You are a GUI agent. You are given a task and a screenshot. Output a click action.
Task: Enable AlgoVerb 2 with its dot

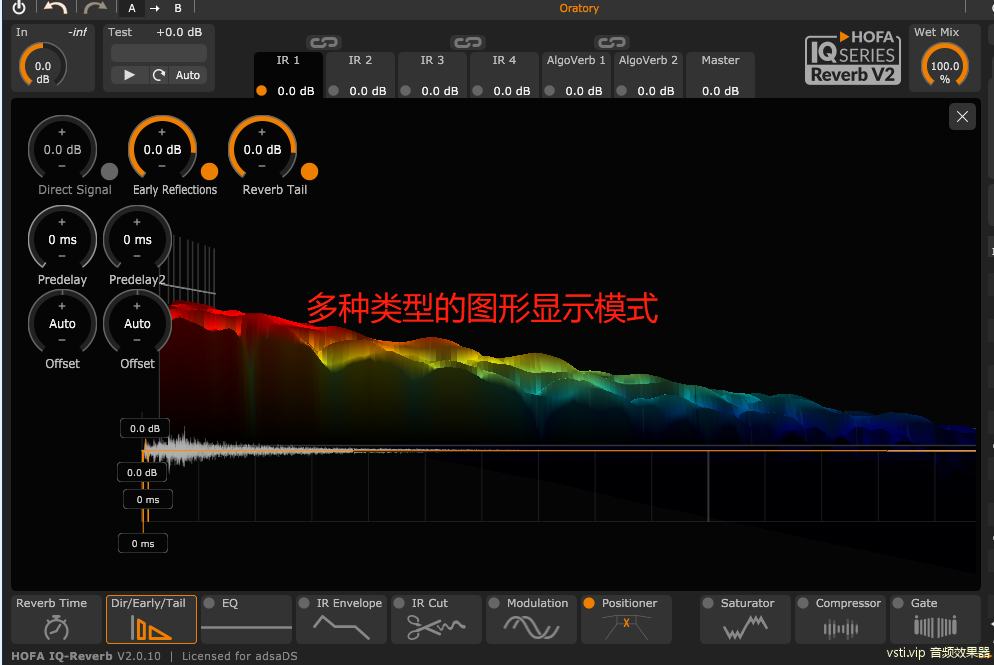pyautogui.click(x=622, y=91)
